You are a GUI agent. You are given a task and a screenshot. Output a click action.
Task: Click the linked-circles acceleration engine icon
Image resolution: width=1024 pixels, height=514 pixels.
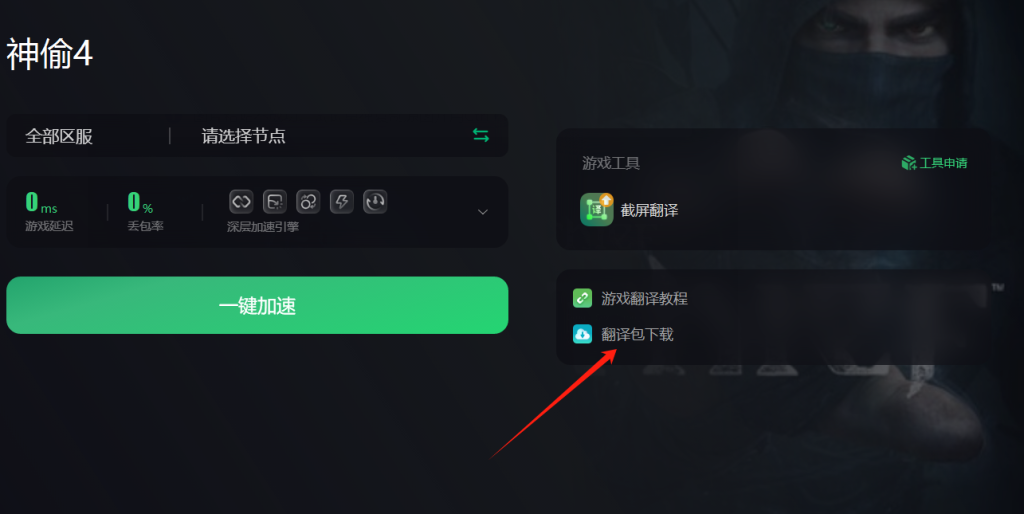pos(308,202)
